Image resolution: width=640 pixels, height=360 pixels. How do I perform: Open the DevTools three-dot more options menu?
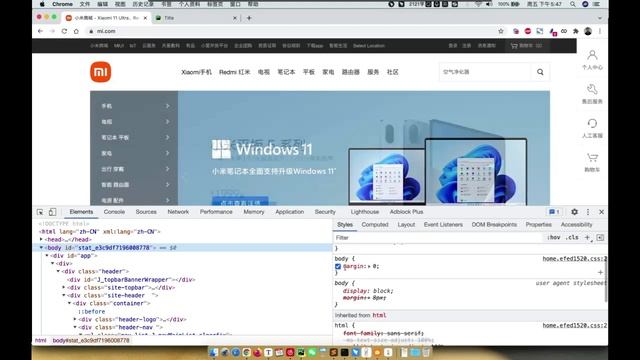588,212
